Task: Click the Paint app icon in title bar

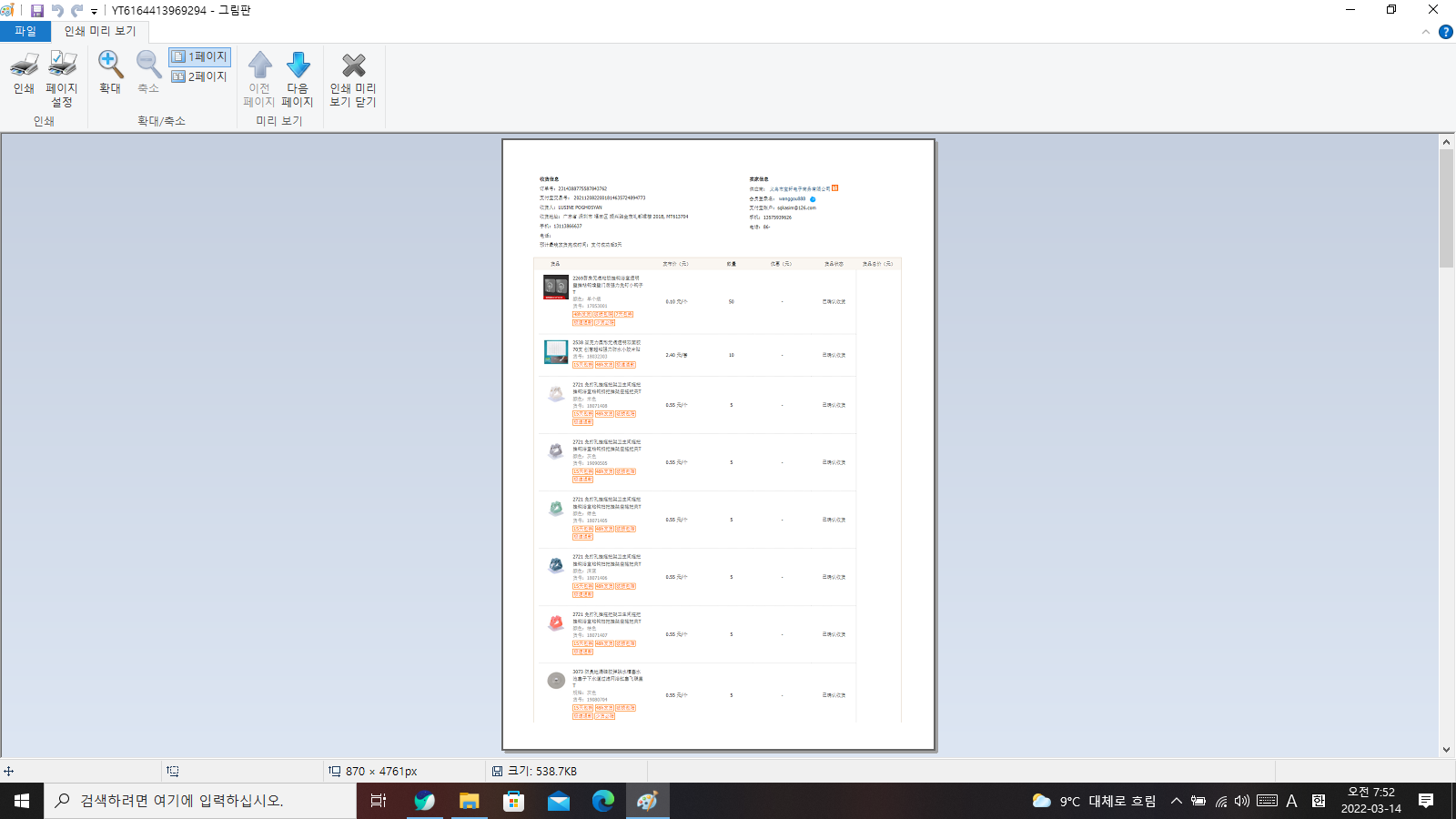Action: 8,11
